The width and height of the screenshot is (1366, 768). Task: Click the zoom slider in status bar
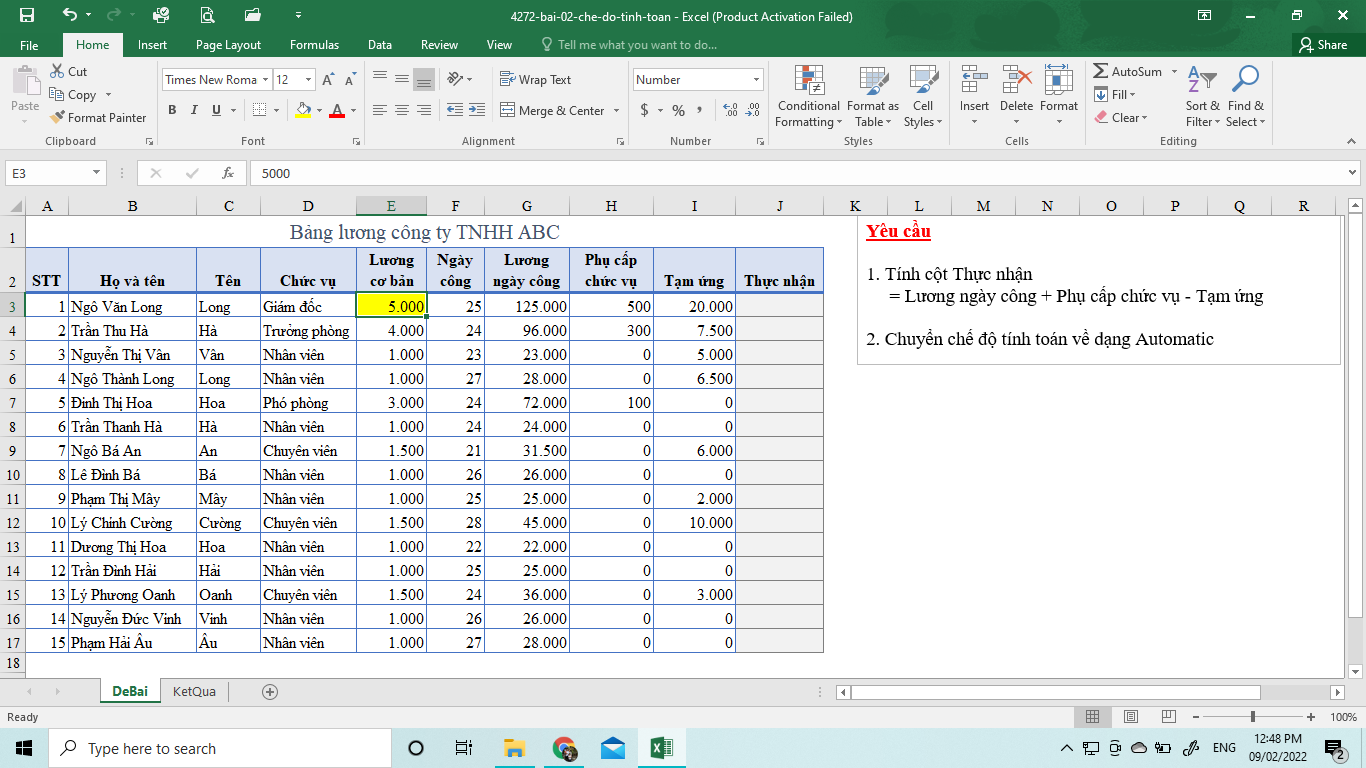(1252, 717)
